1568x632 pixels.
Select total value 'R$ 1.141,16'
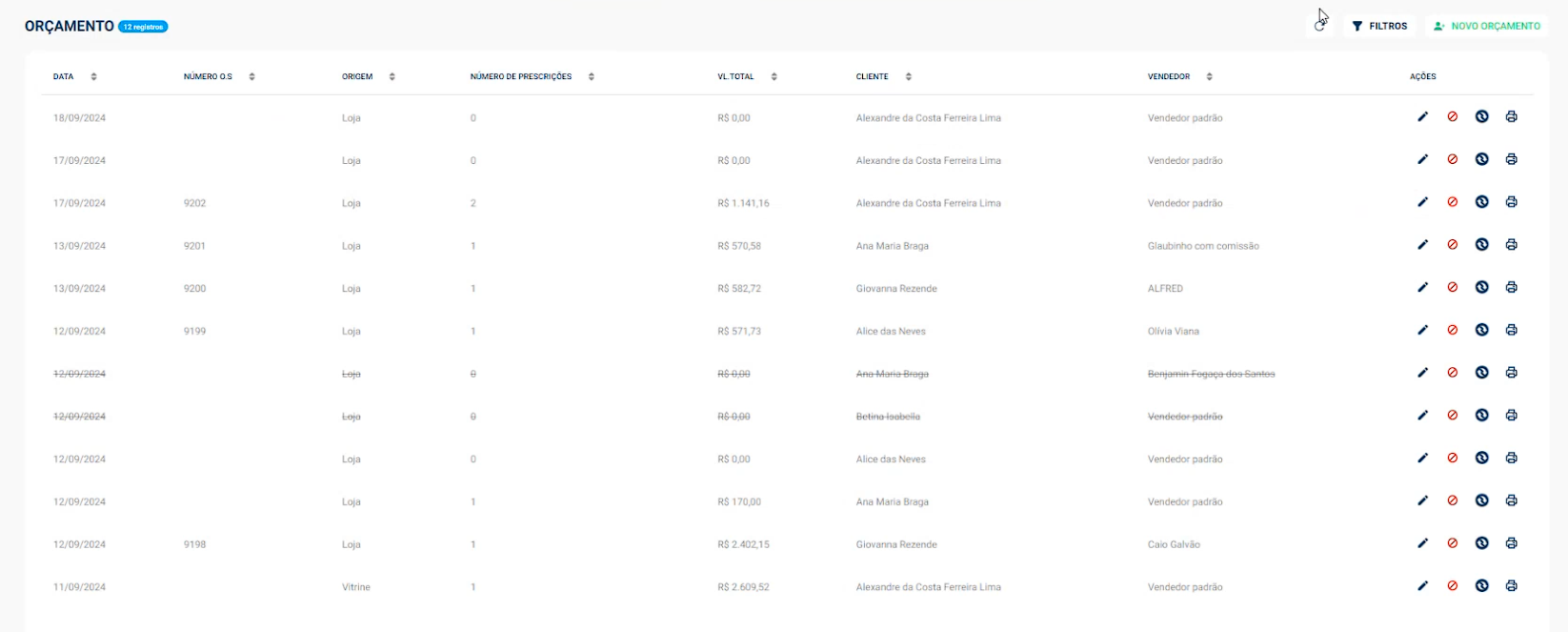tap(743, 203)
